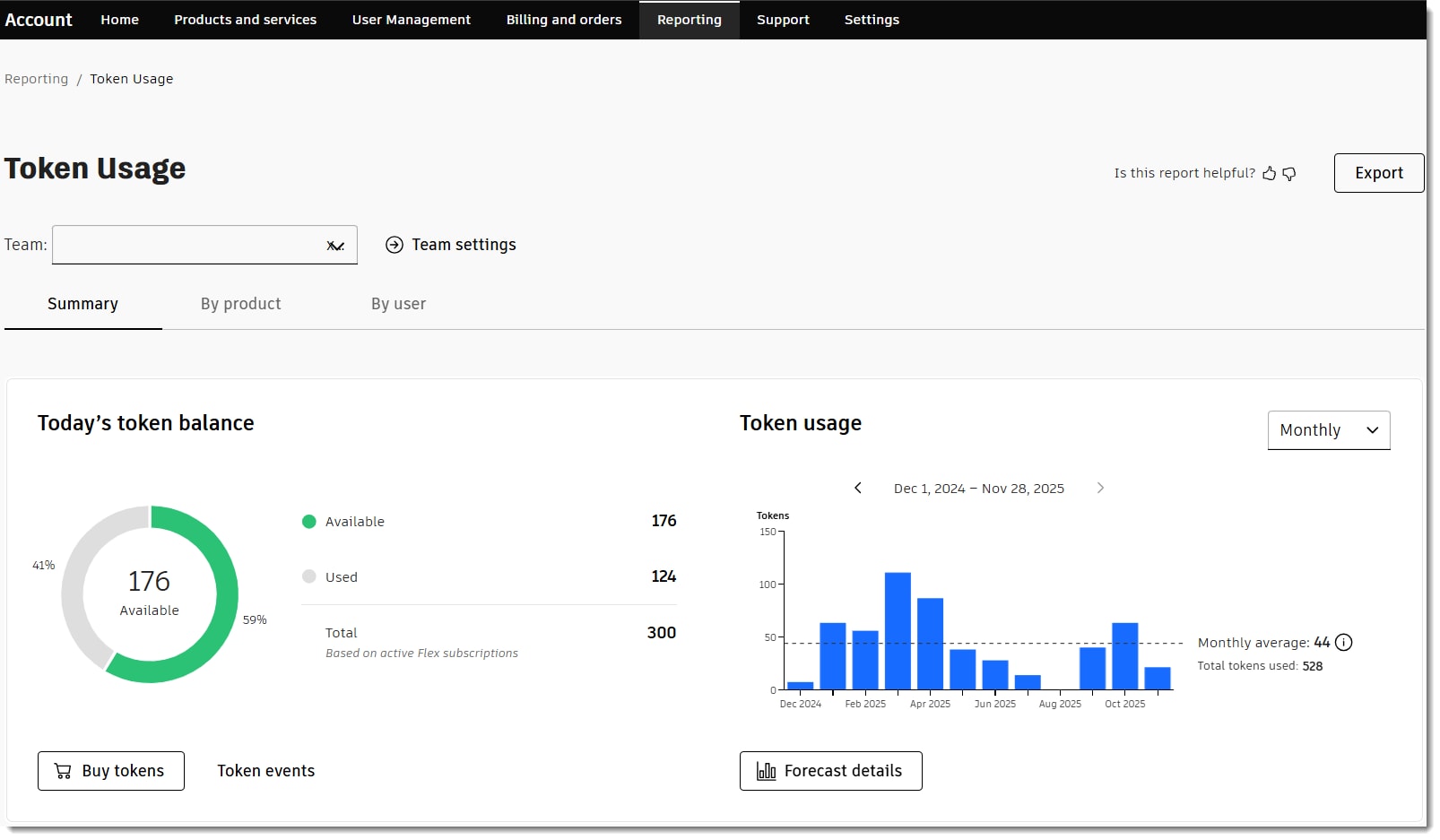Open the Billing and orders menu
The width and height of the screenshot is (1440, 840).
[x=563, y=19]
